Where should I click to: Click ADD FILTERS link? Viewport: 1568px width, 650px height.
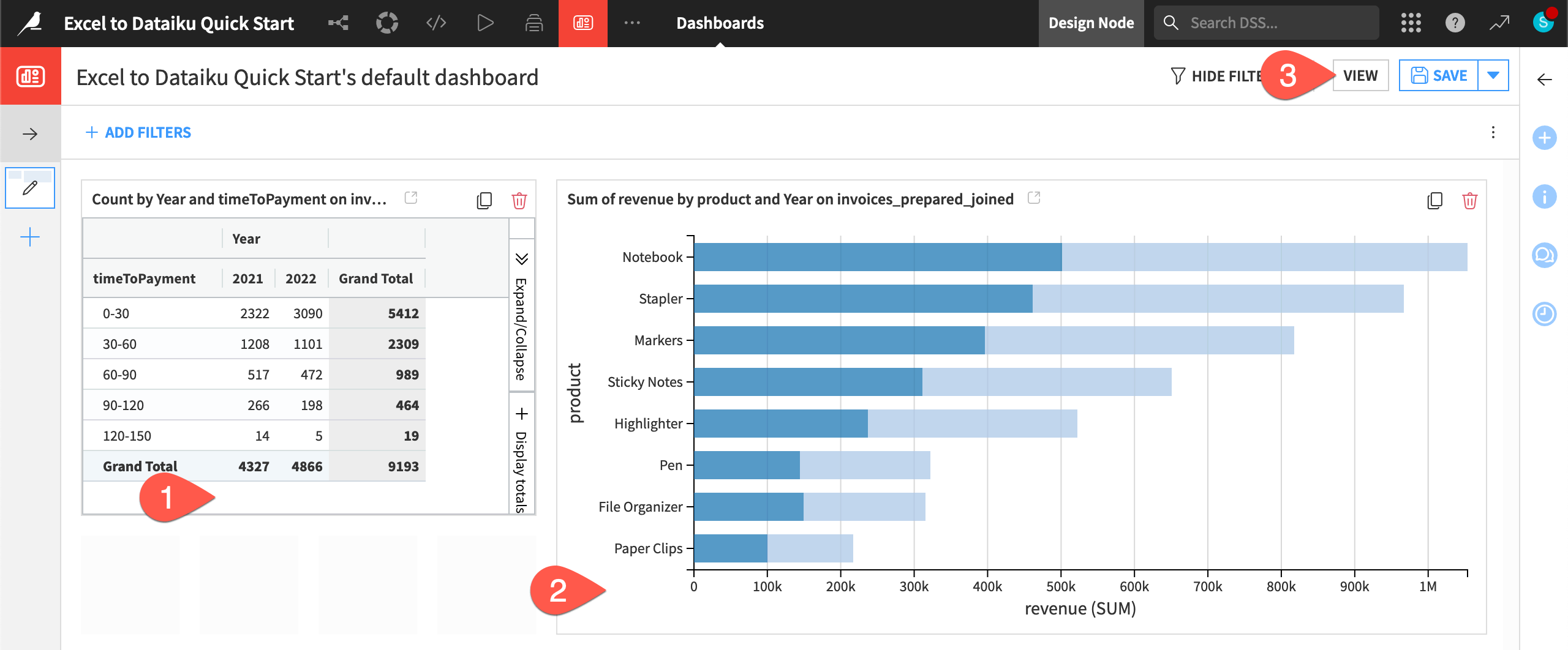click(138, 132)
